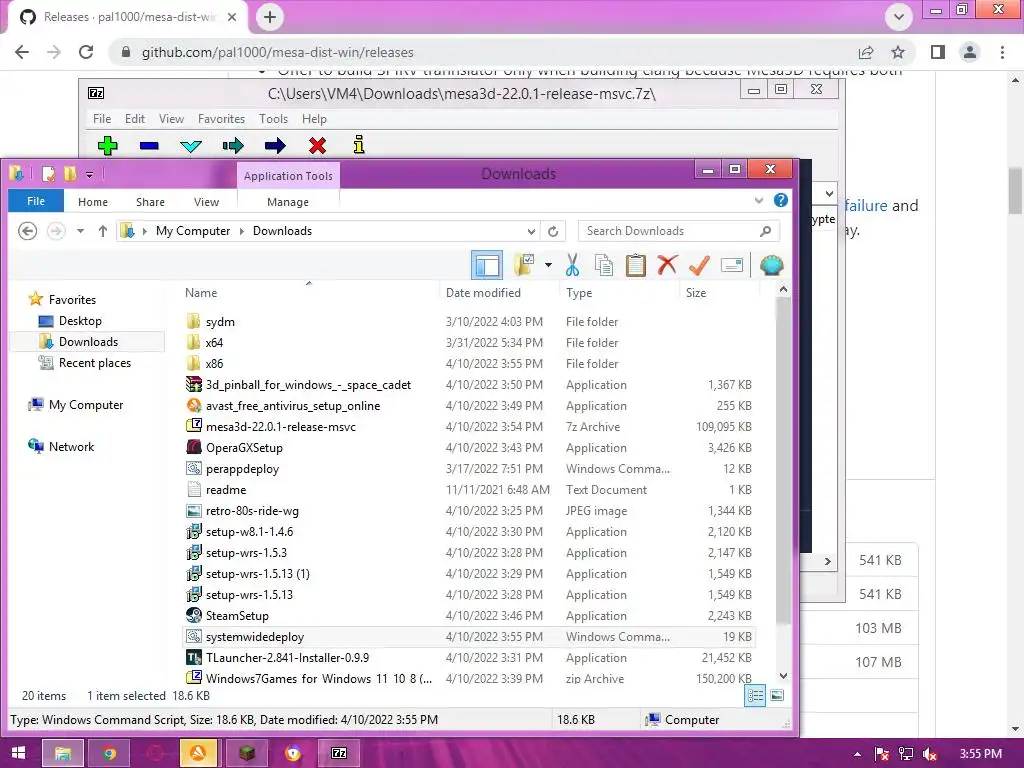Viewport: 1024px width, 768px height.
Task: Click the file list scroll up arrow
Action: [x=783, y=289]
